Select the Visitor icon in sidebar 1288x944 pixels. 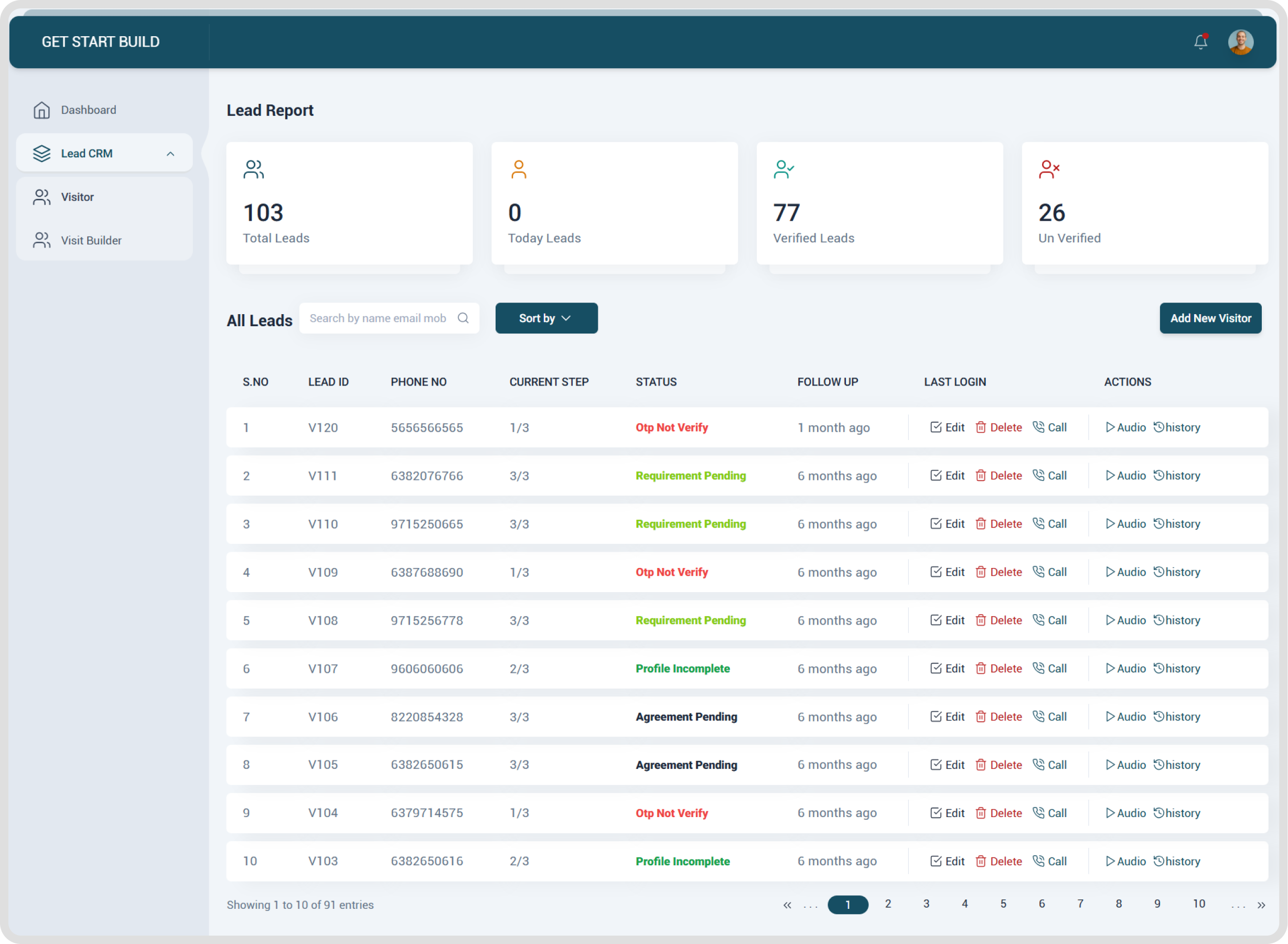click(x=41, y=197)
